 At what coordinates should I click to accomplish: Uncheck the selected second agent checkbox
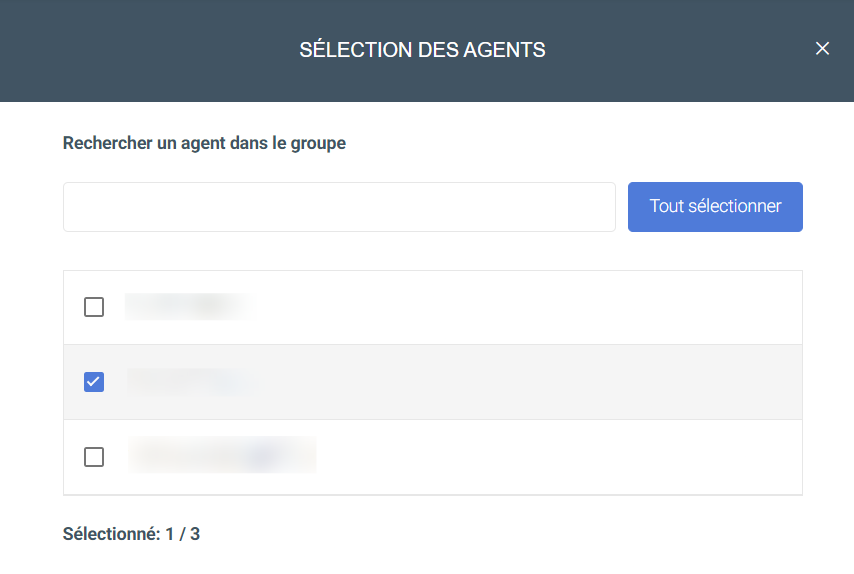pyautogui.click(x=94, y=382)
